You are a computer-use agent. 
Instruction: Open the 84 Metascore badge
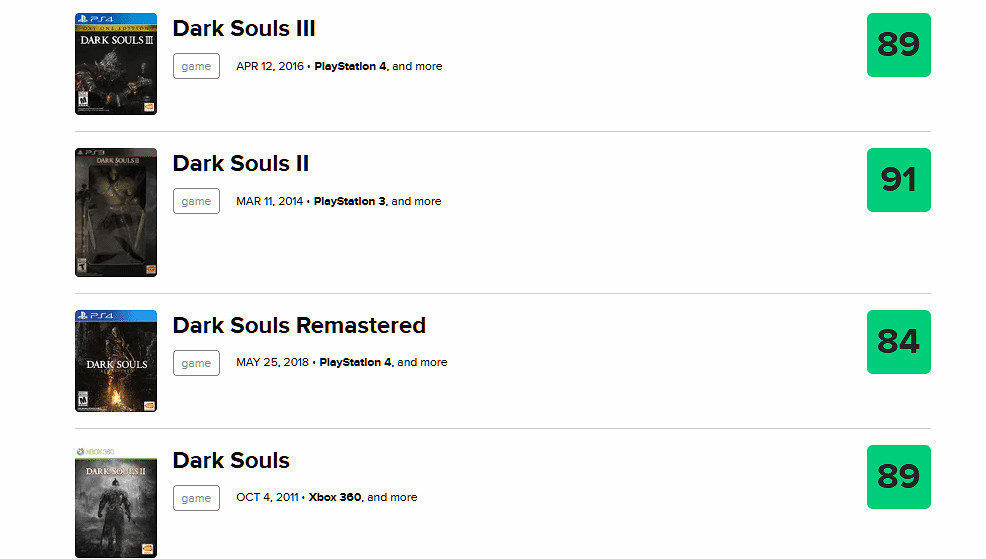tap(898, 342)
